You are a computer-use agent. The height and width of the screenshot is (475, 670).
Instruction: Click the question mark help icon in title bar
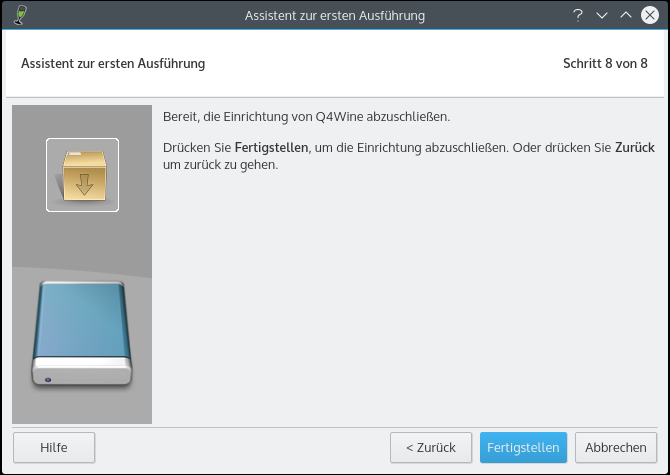[577, 15]
